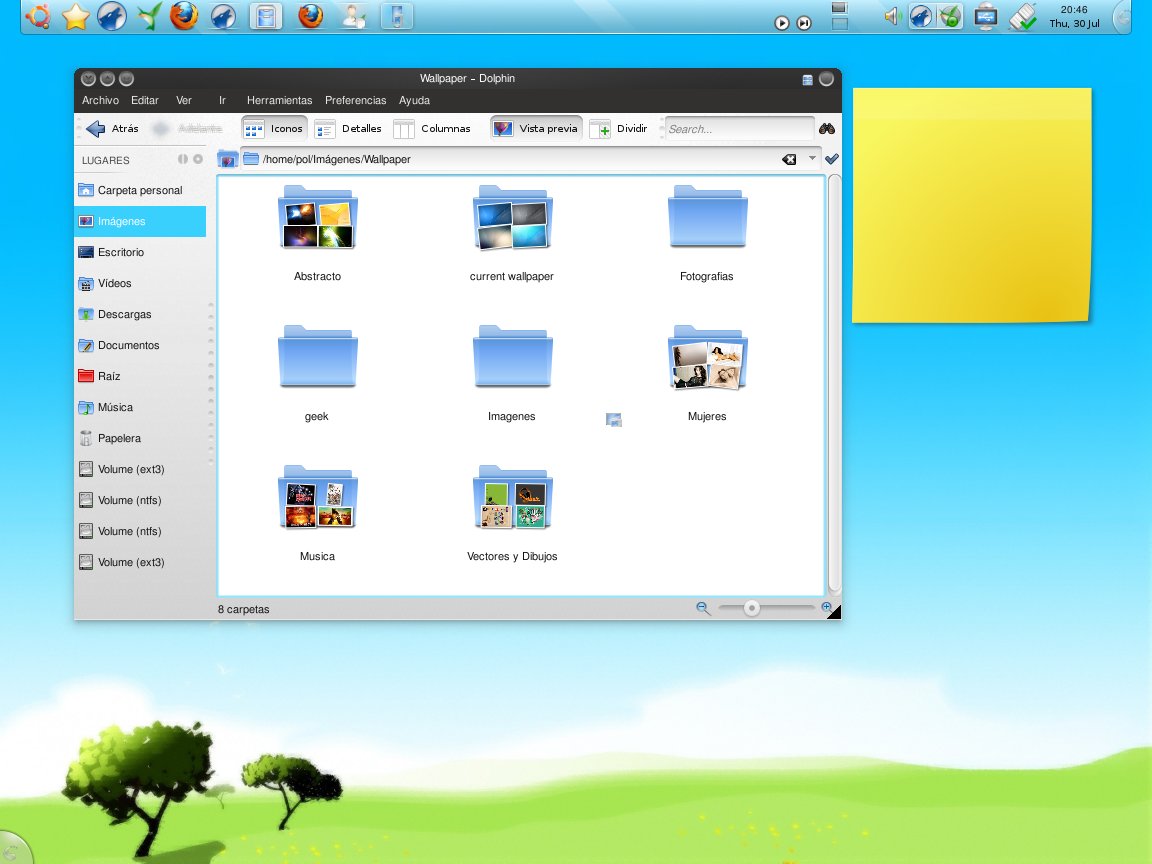Open the network monitor tray icon
1152x864 pixels.
tap(985, 16)
